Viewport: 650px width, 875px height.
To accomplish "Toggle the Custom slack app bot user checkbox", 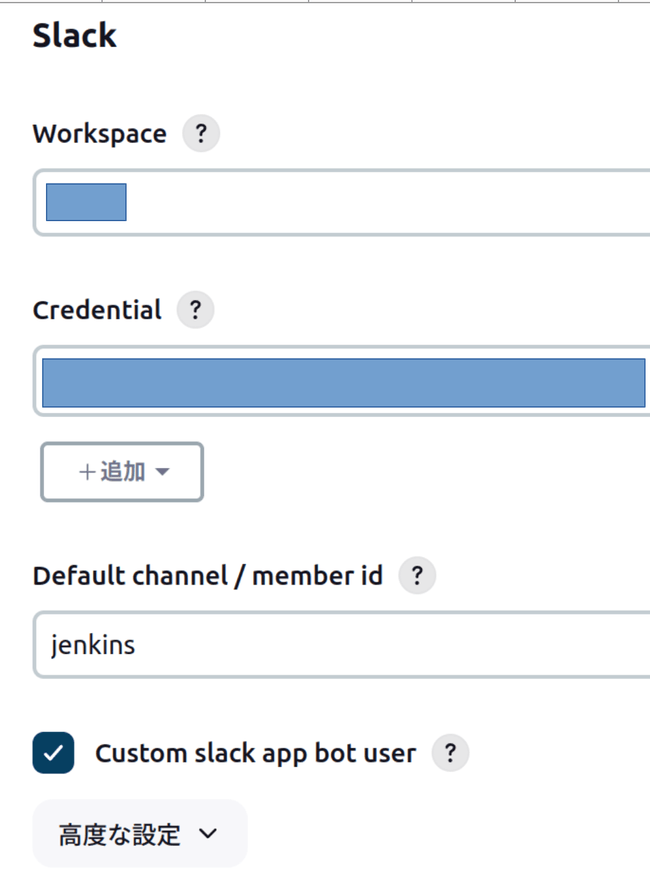I will (x=53, y=753).
